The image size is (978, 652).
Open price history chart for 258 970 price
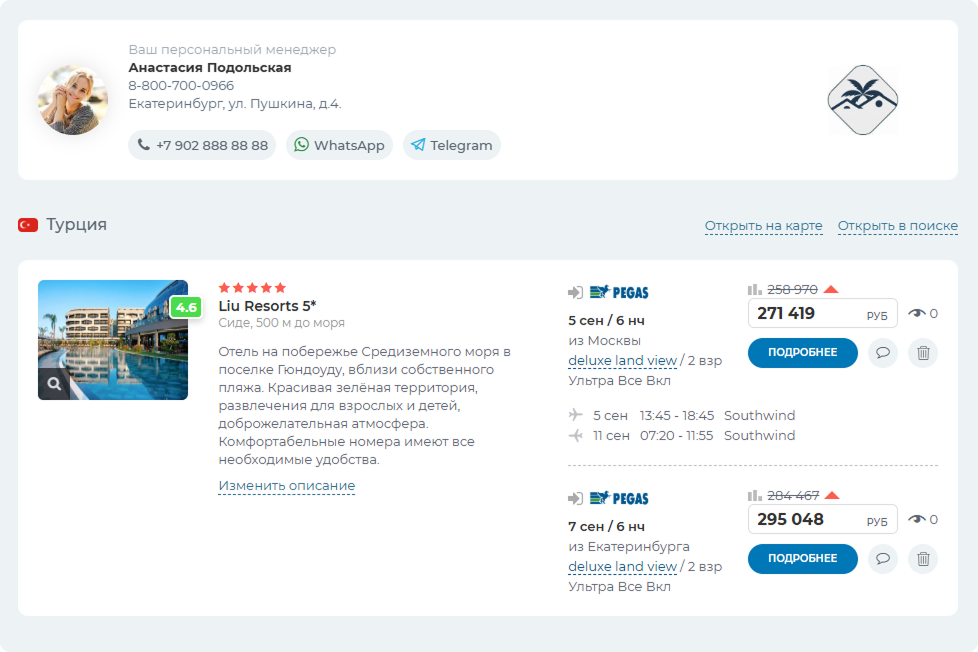(x=755, y=289)
